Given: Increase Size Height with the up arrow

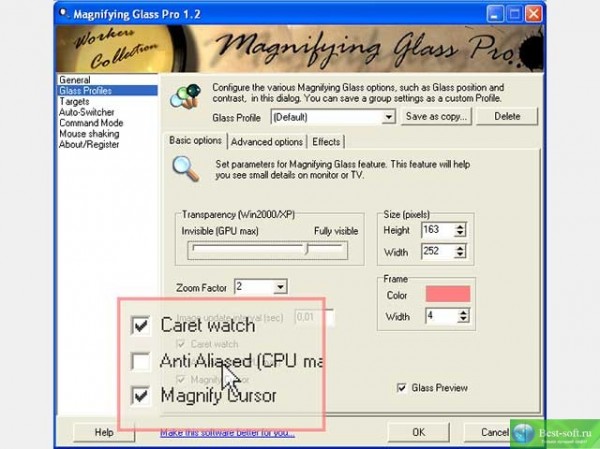Looking at the screenshot, I should (x=460, y=227).
